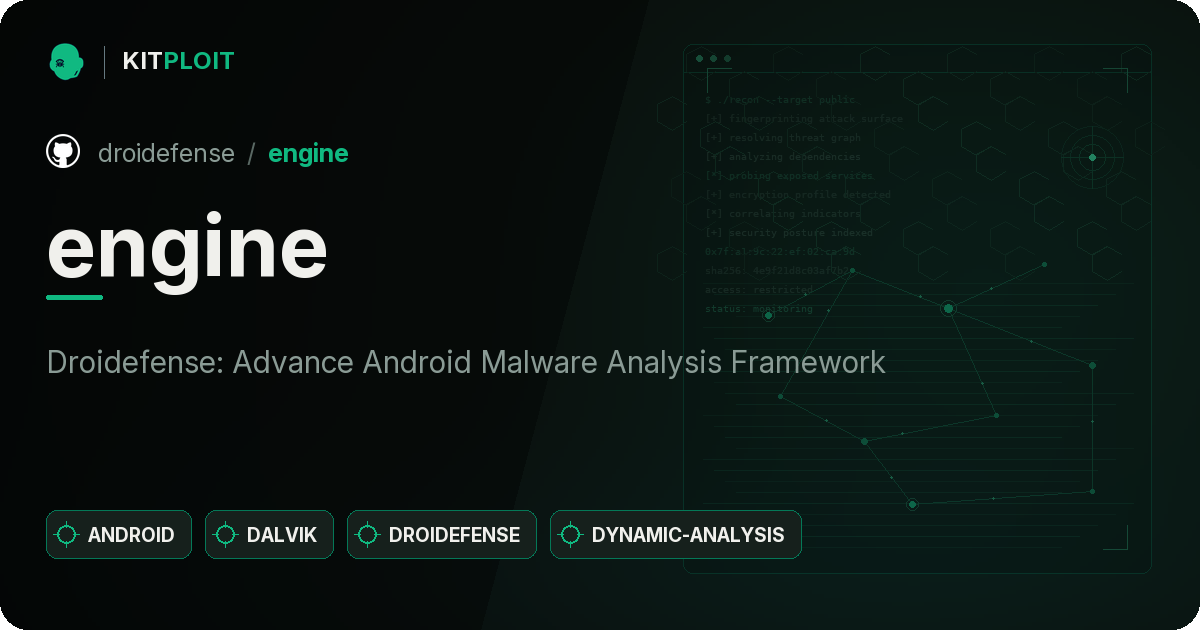Click the radar target icon in terminal panel

click(1092, 157)
